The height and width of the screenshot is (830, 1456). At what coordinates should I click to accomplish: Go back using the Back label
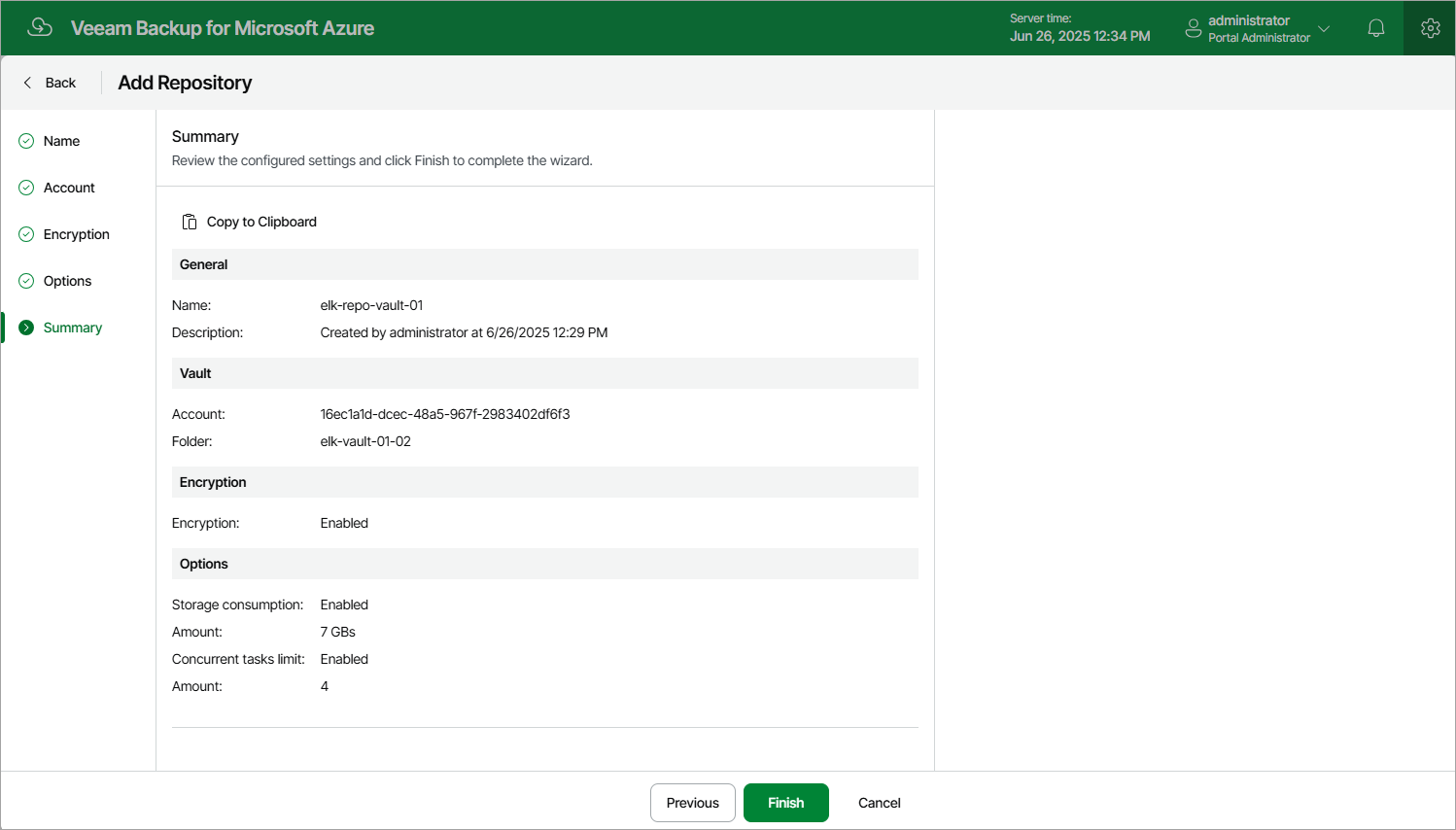(x=60, y=83)
